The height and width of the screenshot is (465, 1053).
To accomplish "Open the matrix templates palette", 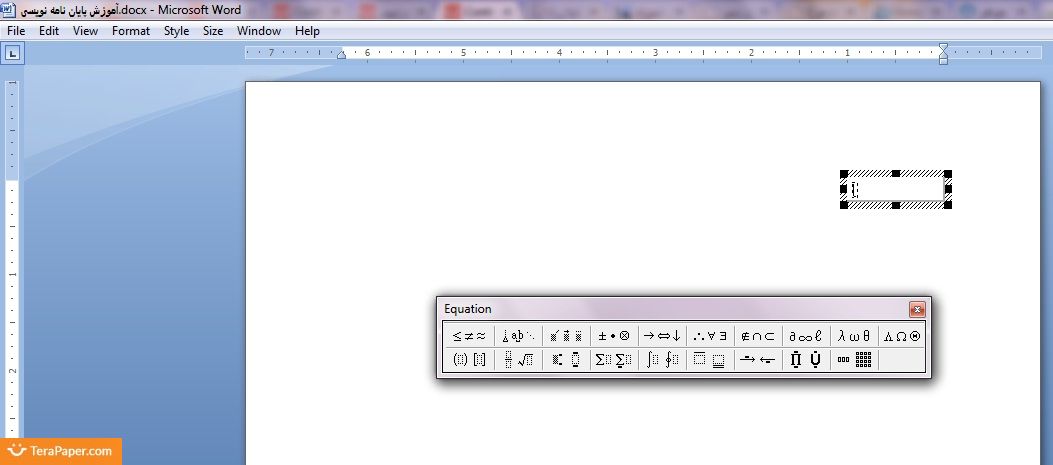I will pos(854,360).
